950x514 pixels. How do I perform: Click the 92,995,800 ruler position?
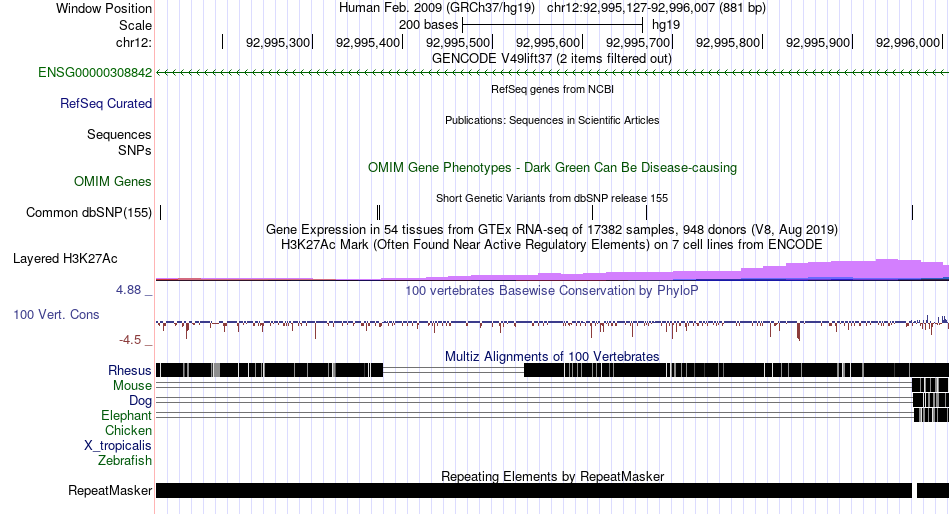pos(728,42)
